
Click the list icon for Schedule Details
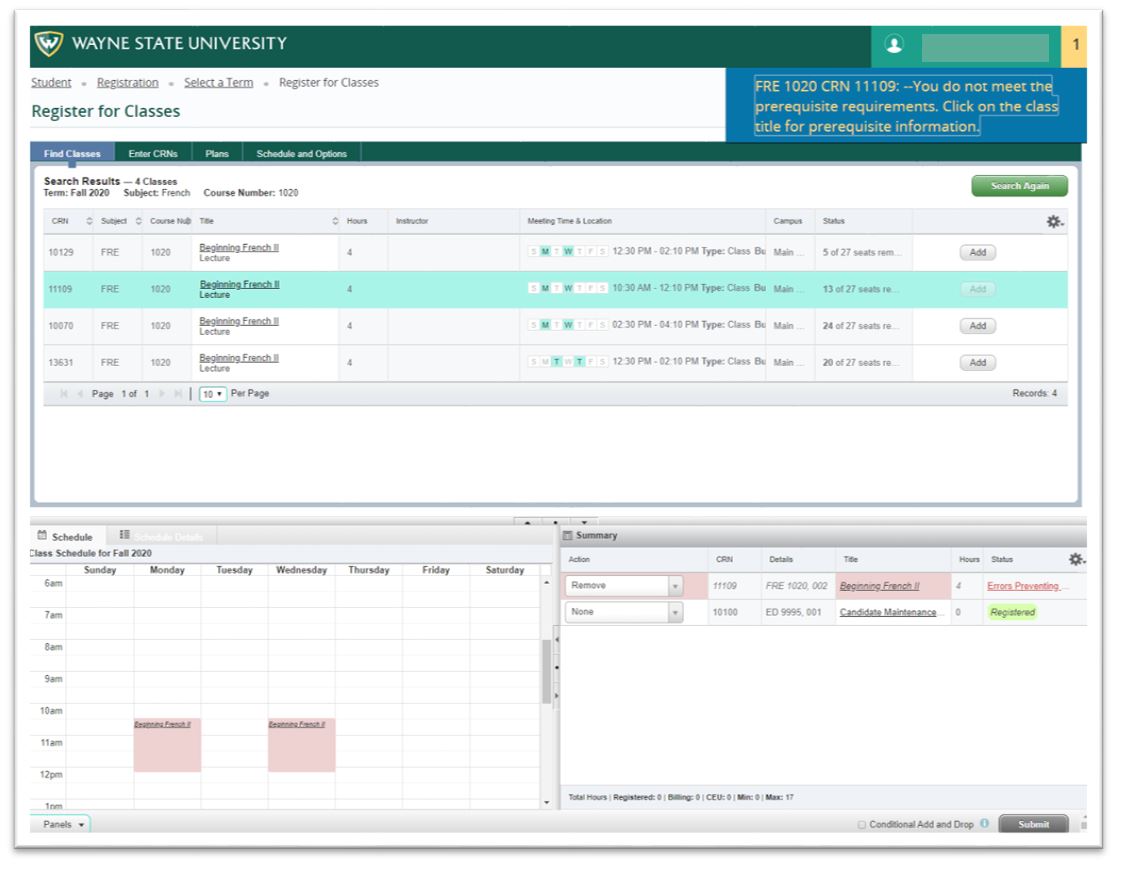click(x=124, y=535)
